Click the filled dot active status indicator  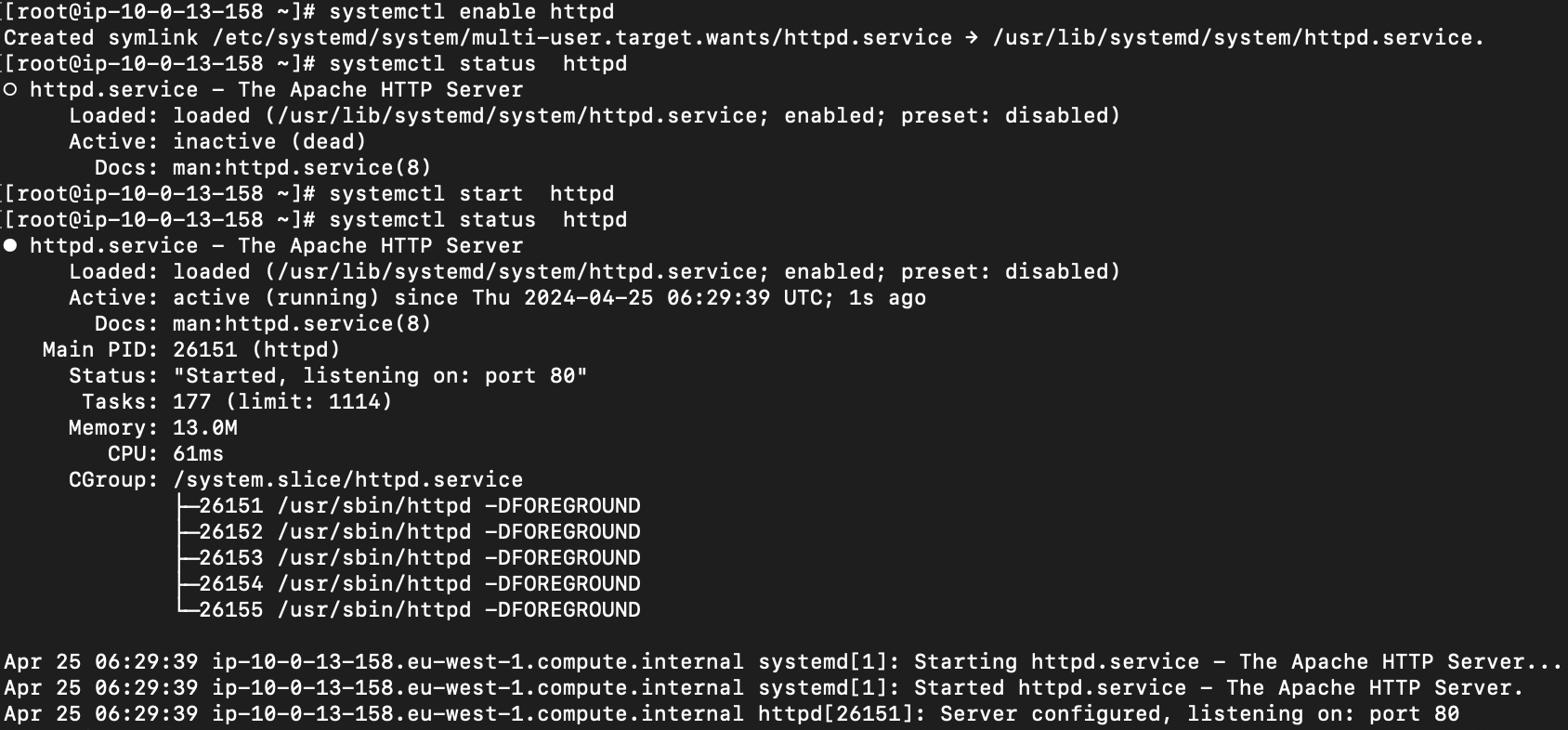[9, 246]
